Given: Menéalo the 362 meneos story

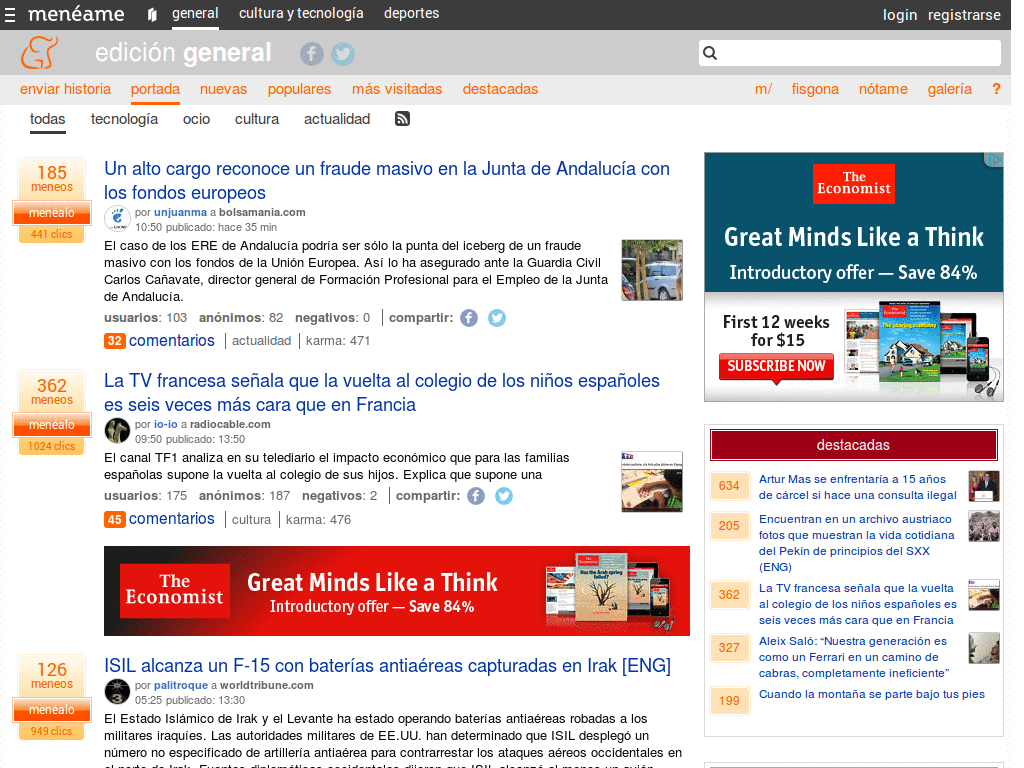Looking at the screenshot, I should pyautogui.click(x=52, y=425).
